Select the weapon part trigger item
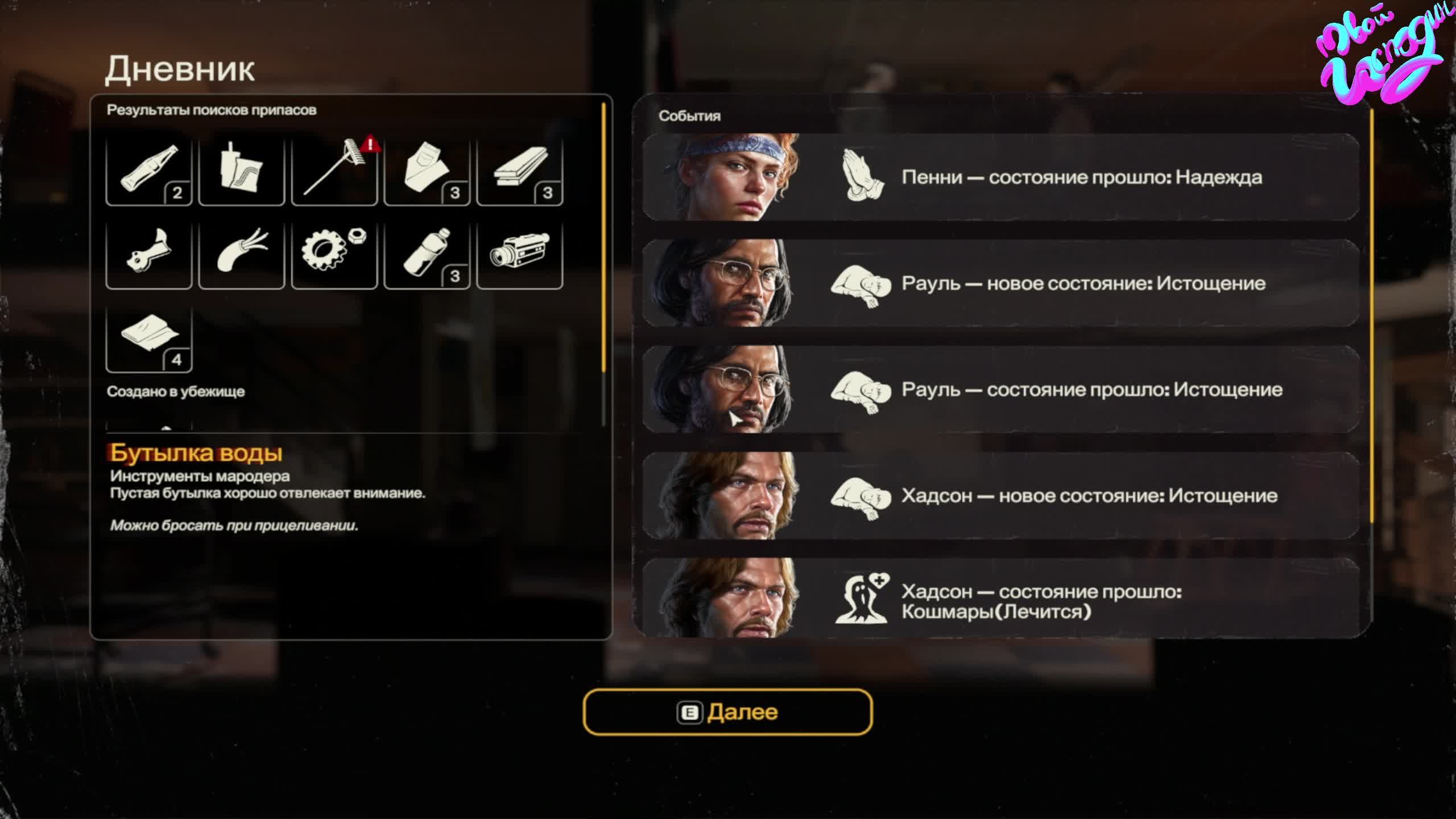1456x819 pixels. coord(149,254)
